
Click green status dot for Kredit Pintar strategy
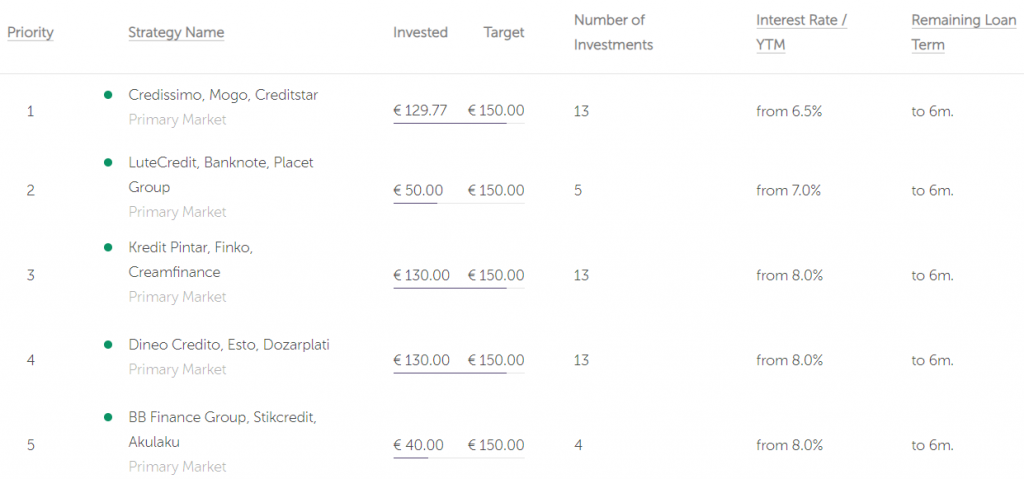[108, 247]
